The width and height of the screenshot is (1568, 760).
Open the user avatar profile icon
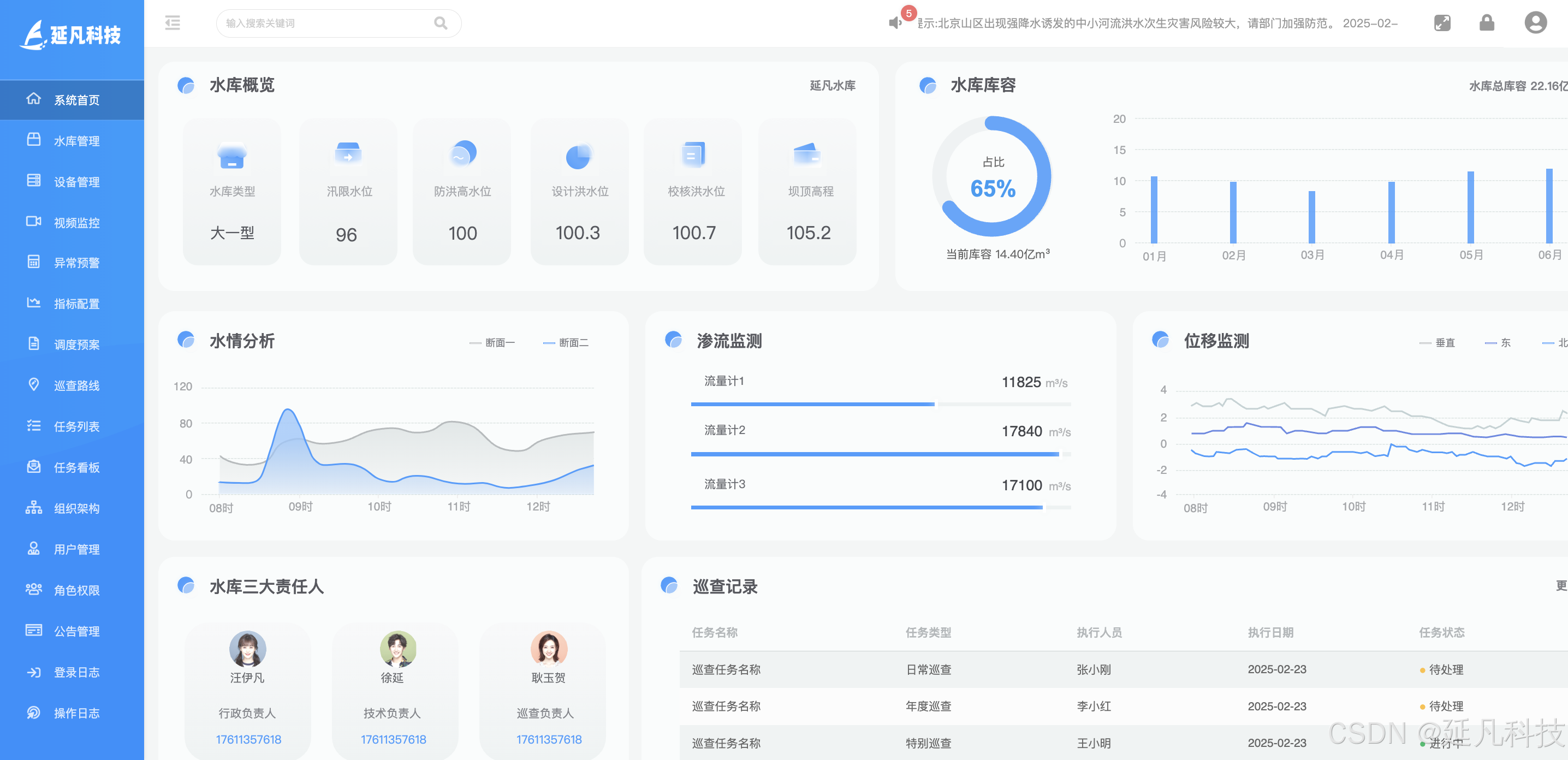coord(1535,23)
